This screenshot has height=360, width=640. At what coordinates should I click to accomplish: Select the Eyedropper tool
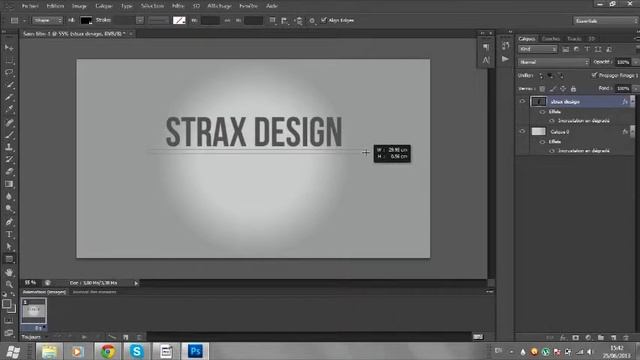tap(9, 110)
